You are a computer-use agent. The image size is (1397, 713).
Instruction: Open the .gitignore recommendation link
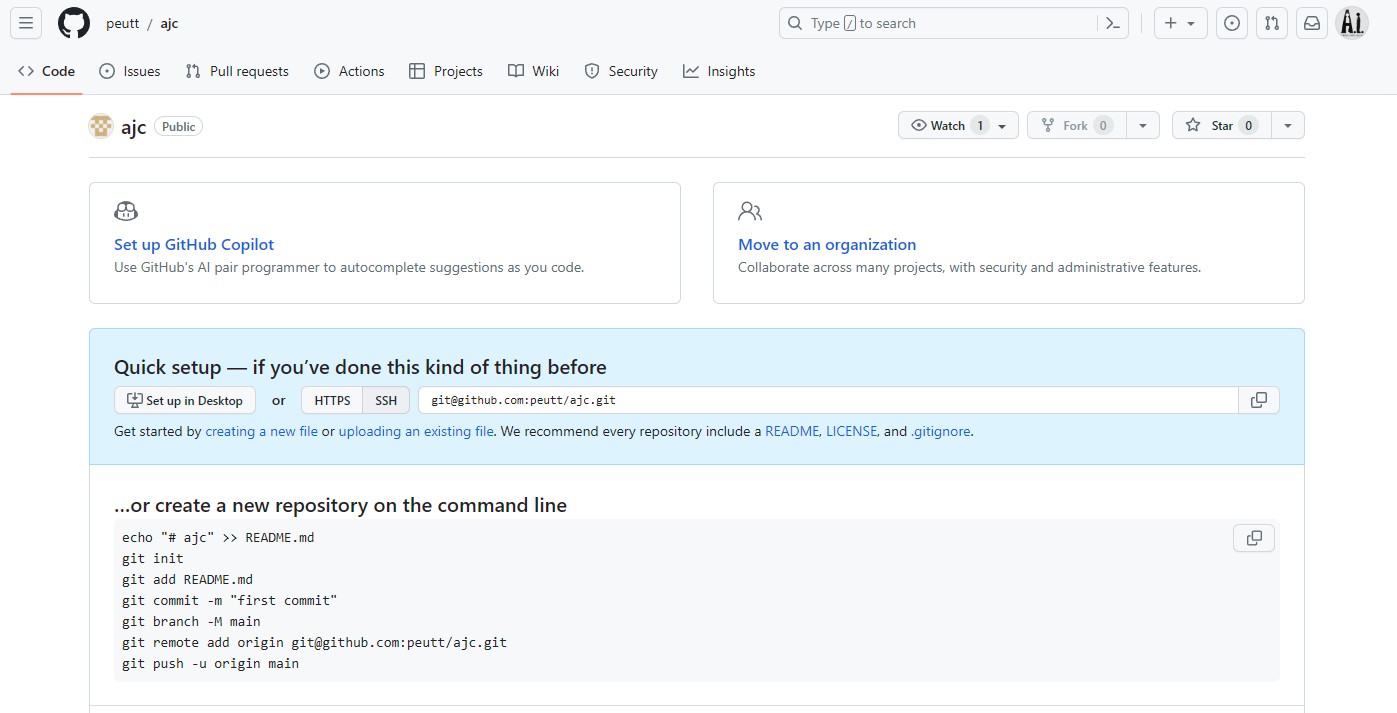(940, 431)
